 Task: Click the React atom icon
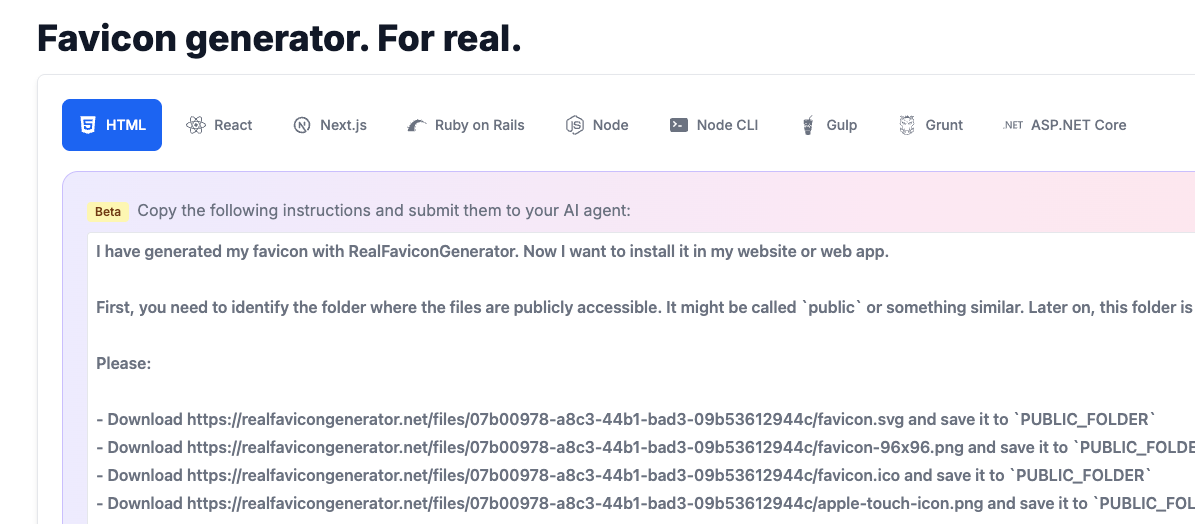[x=196, y=125]
